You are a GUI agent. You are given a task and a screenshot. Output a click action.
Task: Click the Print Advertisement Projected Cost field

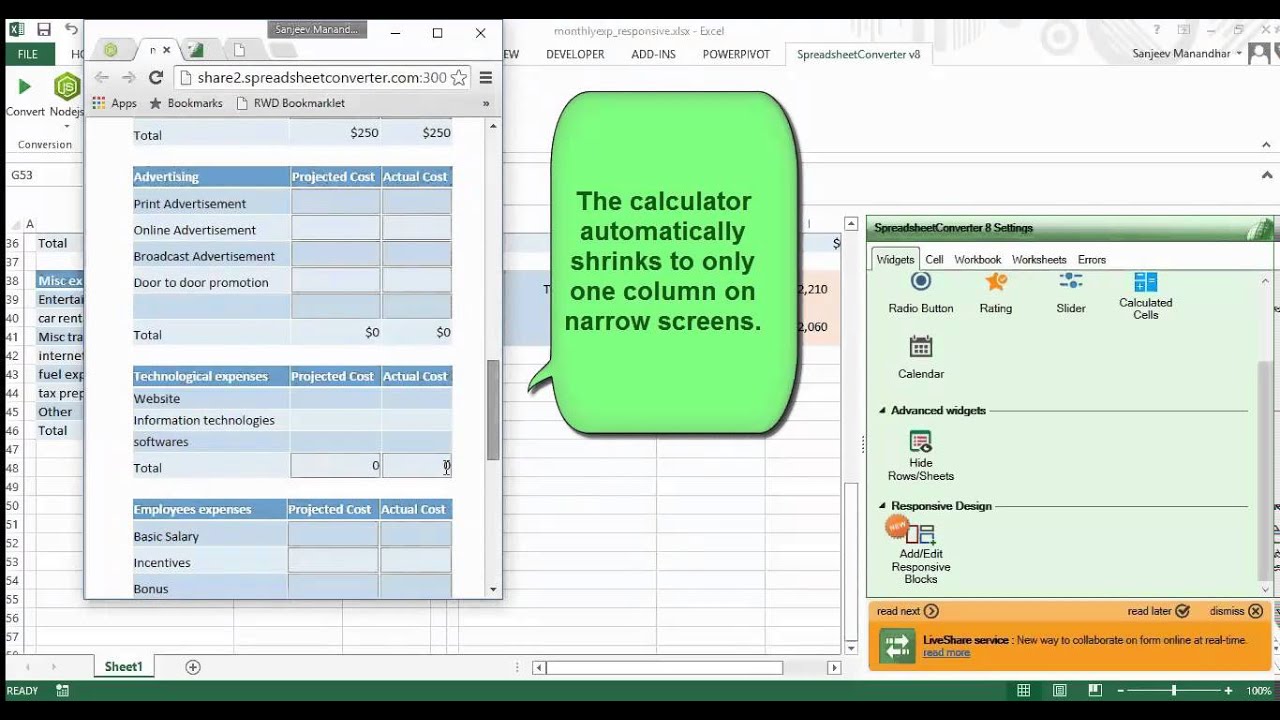[x=335, y=203]
